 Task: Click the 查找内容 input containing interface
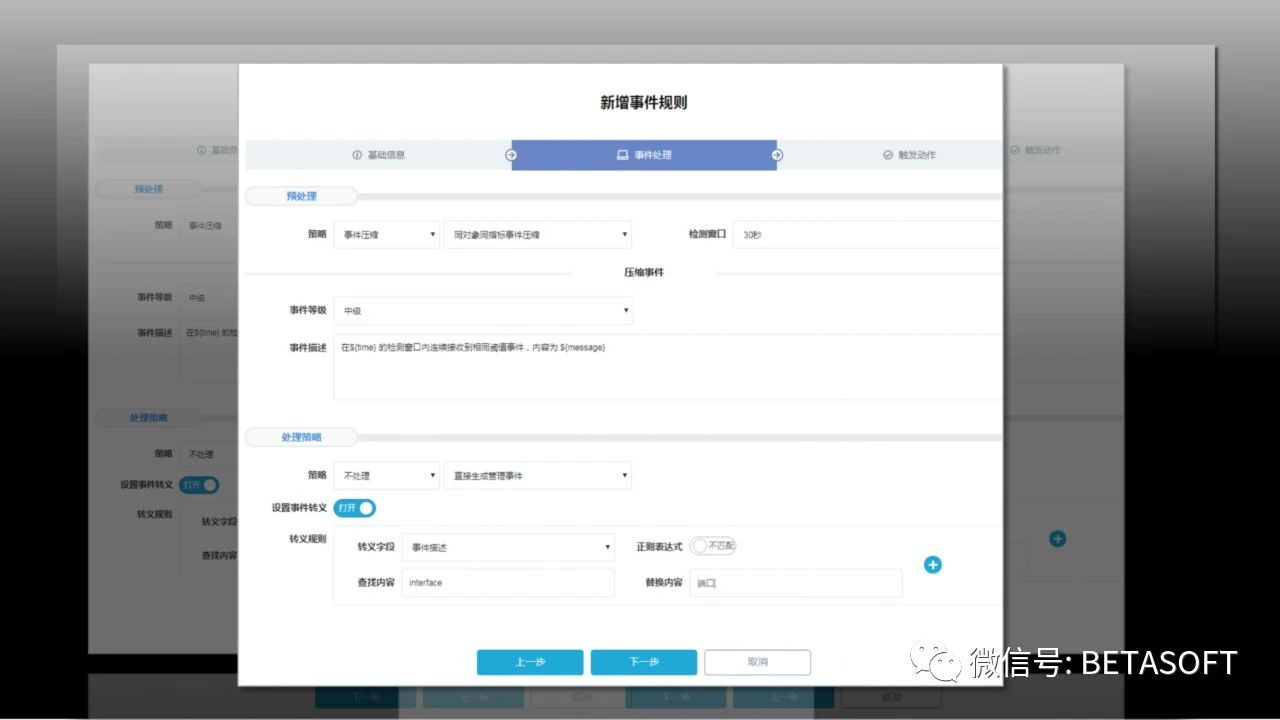(507, 582)
